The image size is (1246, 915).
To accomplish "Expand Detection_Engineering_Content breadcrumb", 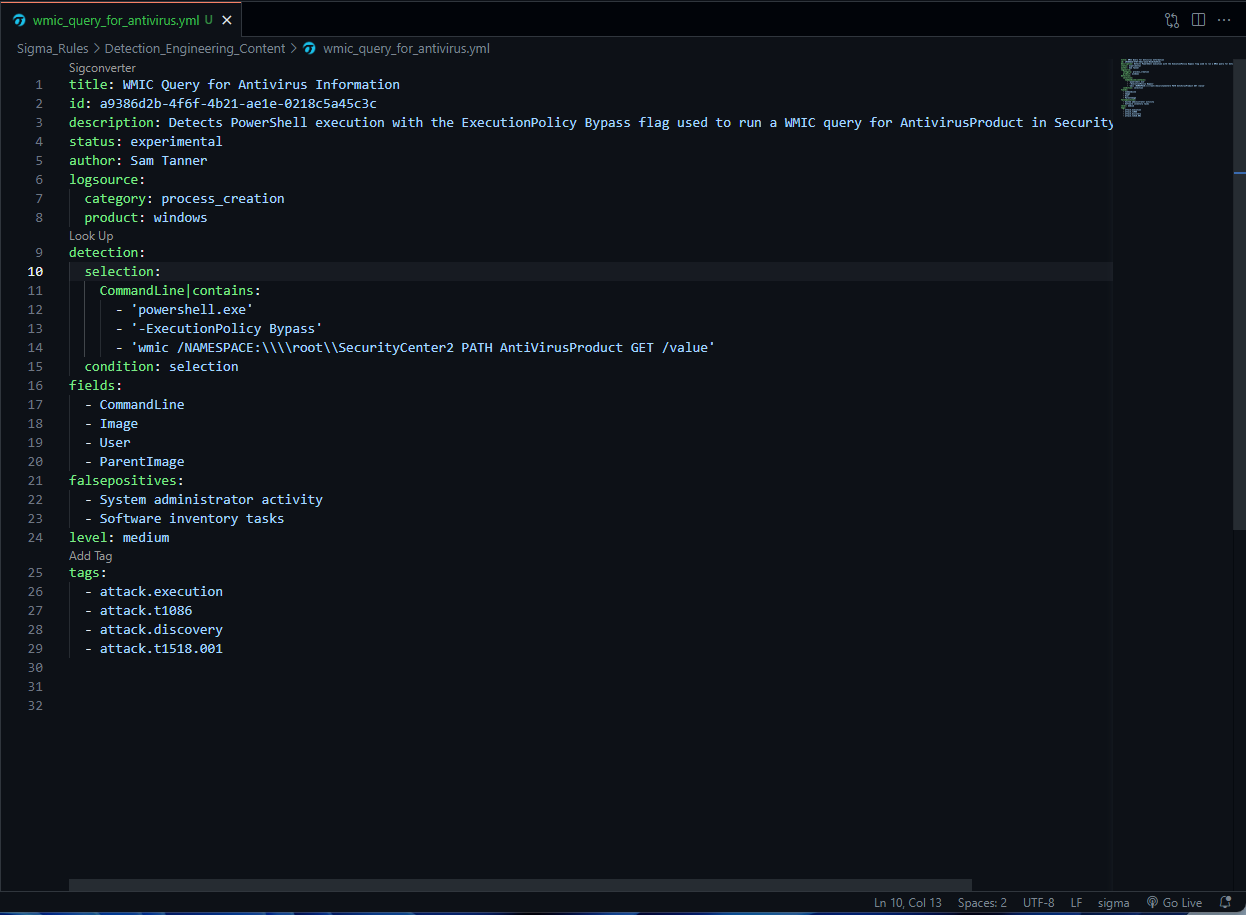I will [x=194, y=48].
